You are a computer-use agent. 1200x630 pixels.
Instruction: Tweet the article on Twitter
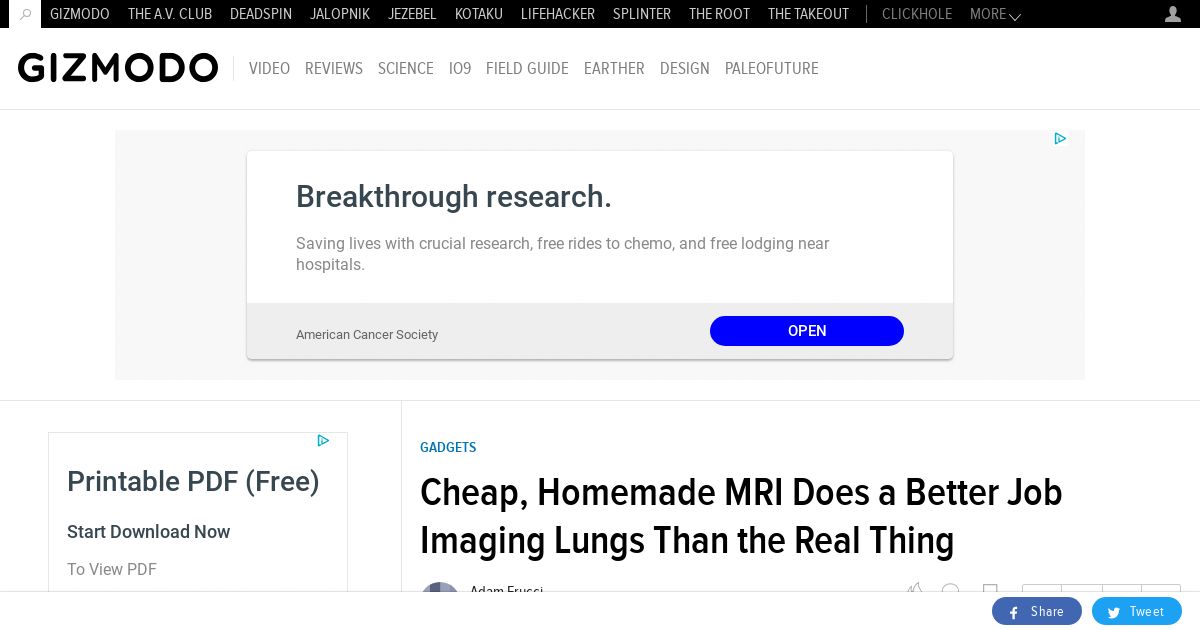[x=1137, y=611]
